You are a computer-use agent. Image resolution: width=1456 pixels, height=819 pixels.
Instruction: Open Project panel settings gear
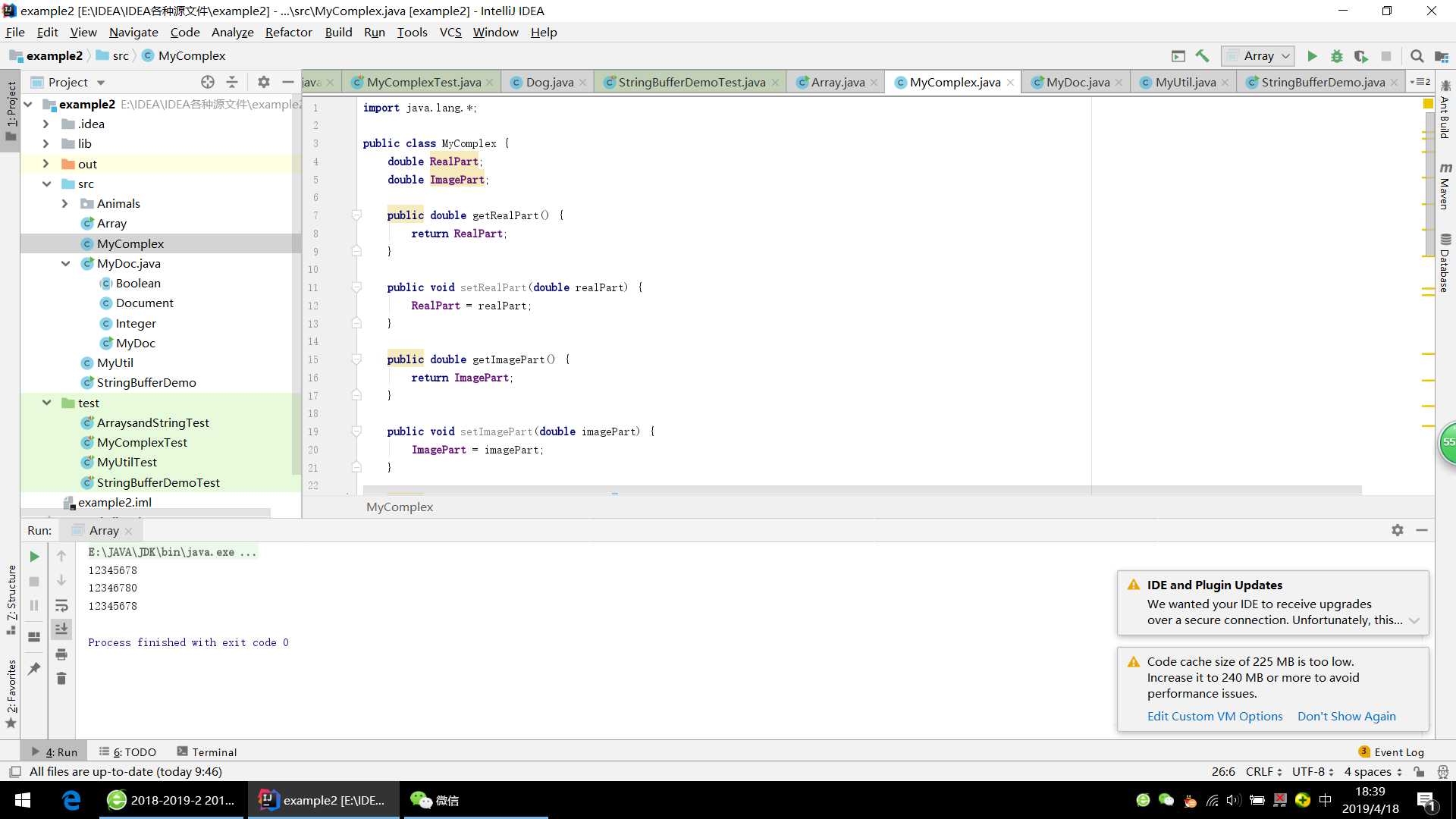263,82
